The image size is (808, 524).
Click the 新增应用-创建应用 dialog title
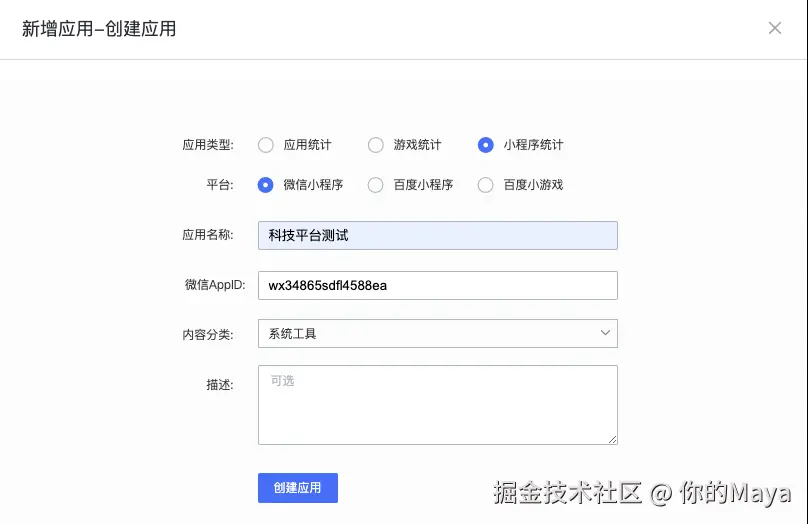tap(99, 29)
